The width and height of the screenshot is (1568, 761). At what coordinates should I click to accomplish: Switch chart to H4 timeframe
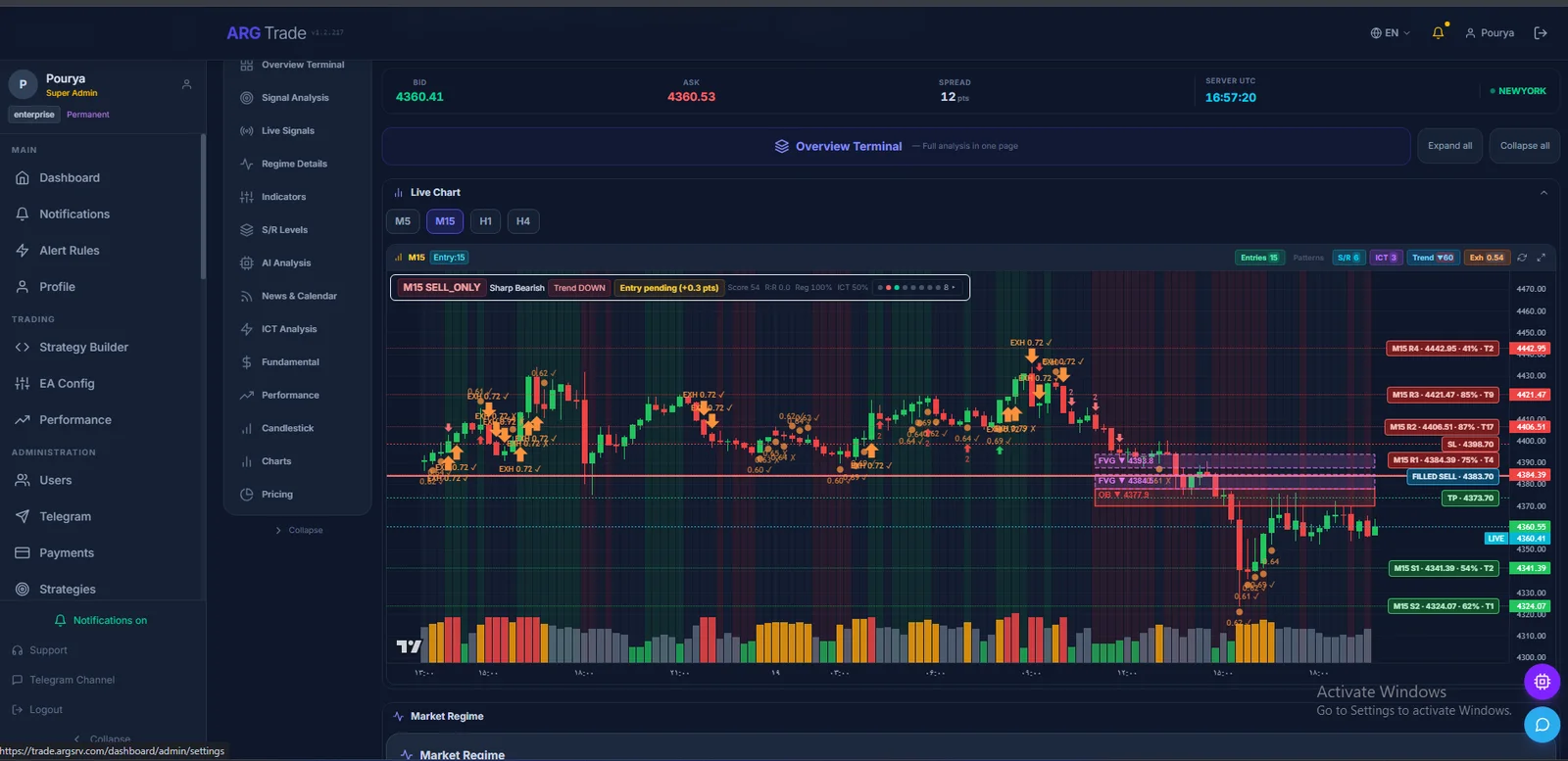(x=523, y=221)
